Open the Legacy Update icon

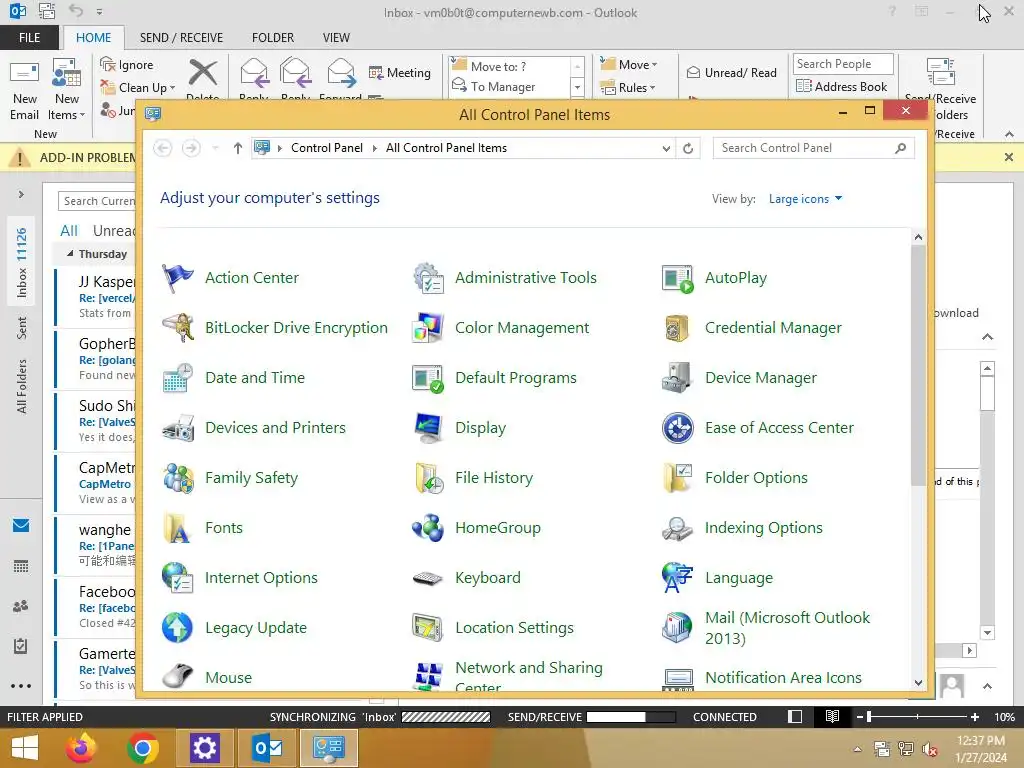pos(178,628)
